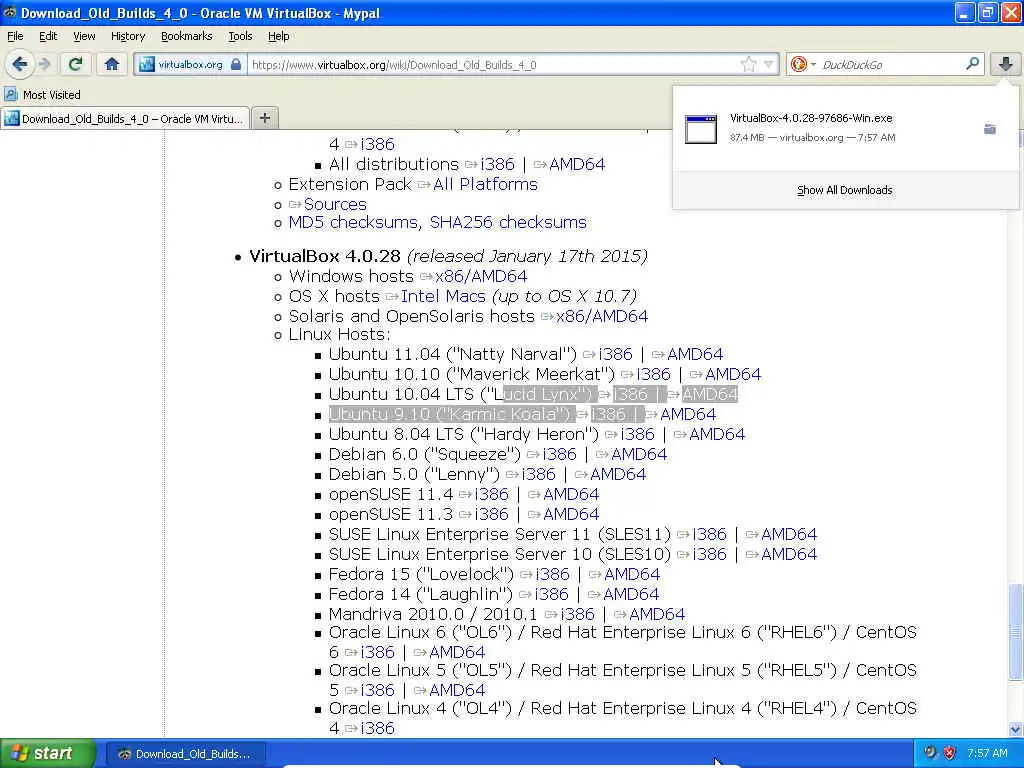
Task: Select the Download_Old_Builds_4_0 tab
Action: coord(125,118)
